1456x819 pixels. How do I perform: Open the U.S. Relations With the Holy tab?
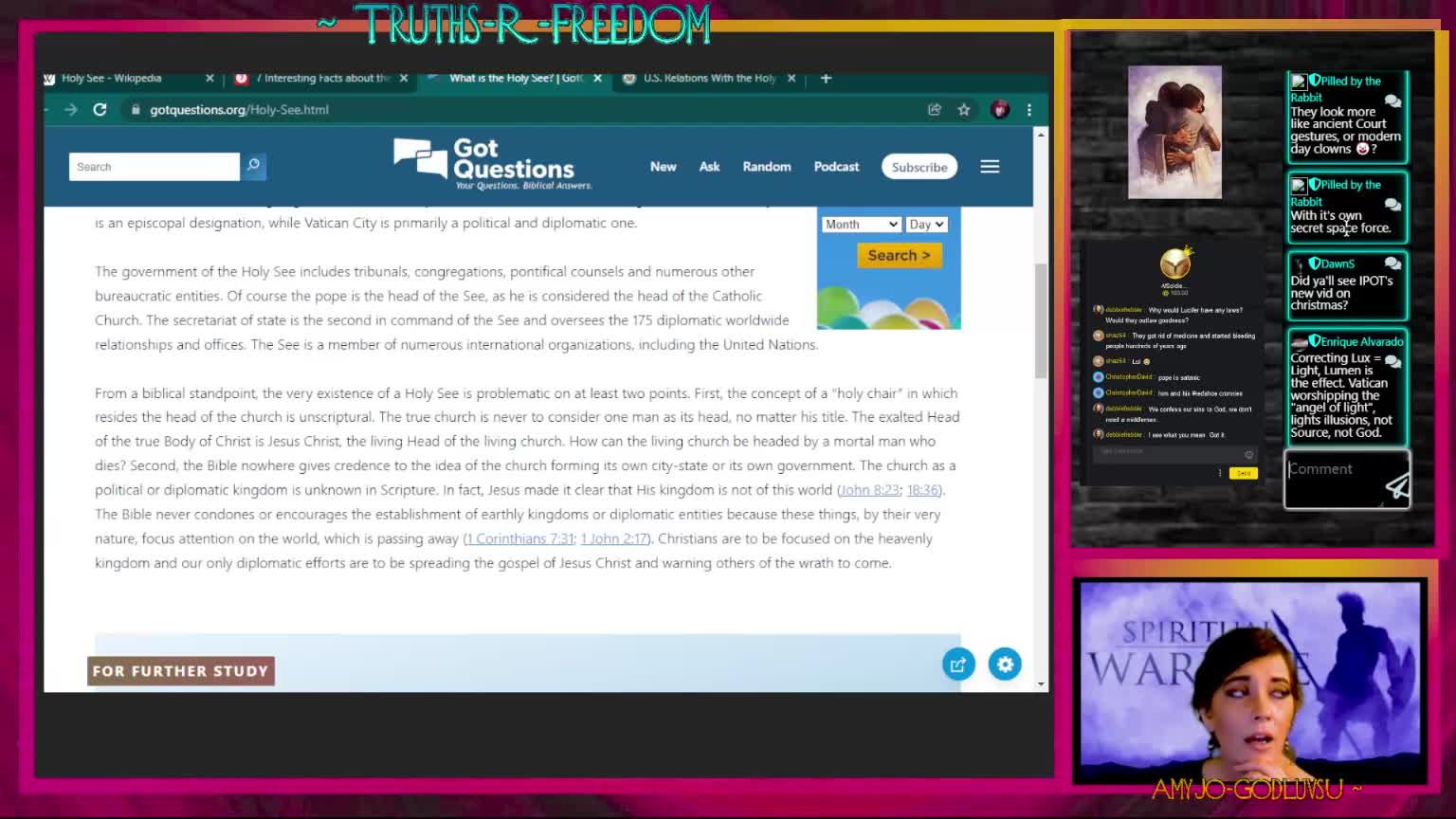point(708,79)
